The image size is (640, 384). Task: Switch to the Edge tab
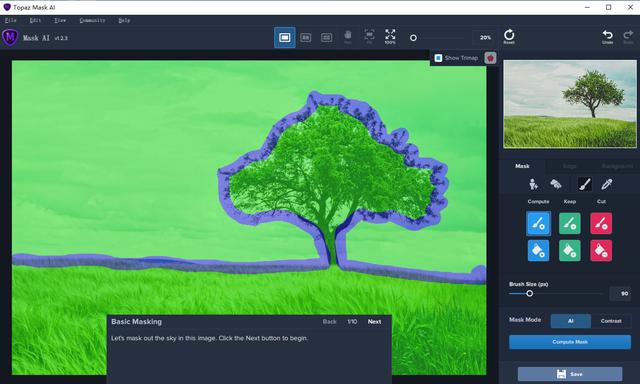tap(570, 166)
